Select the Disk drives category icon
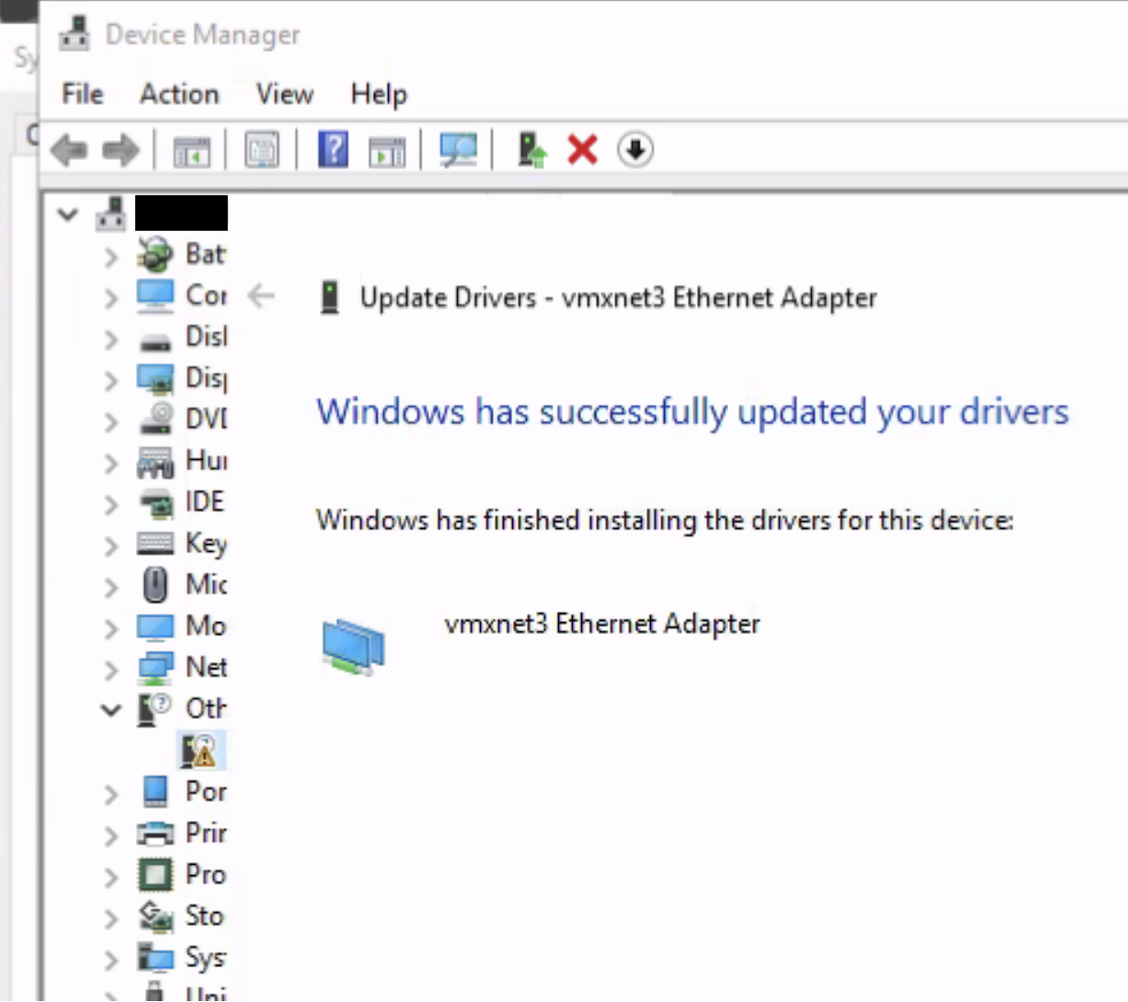The width and height of the screenshot is (1128, 1002). tap(155, 342)
